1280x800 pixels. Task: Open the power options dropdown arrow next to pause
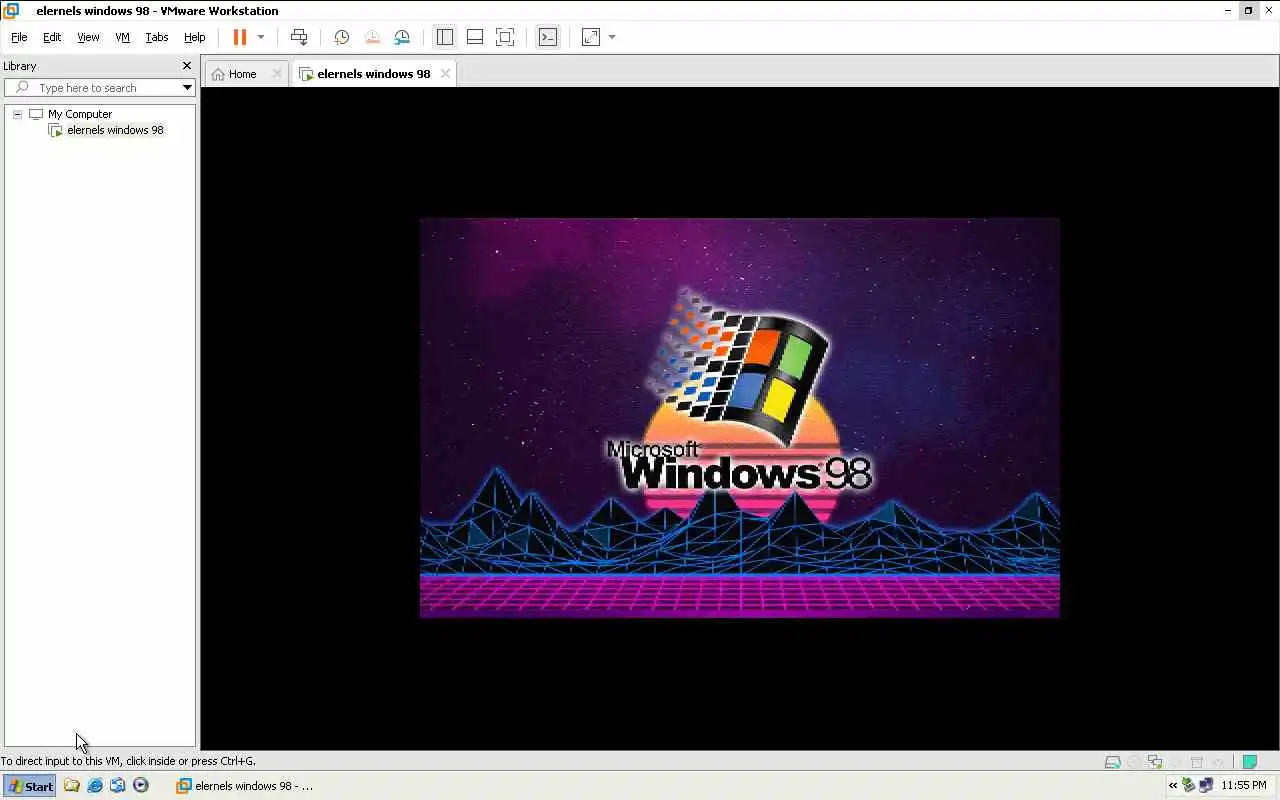coord(261,37)
